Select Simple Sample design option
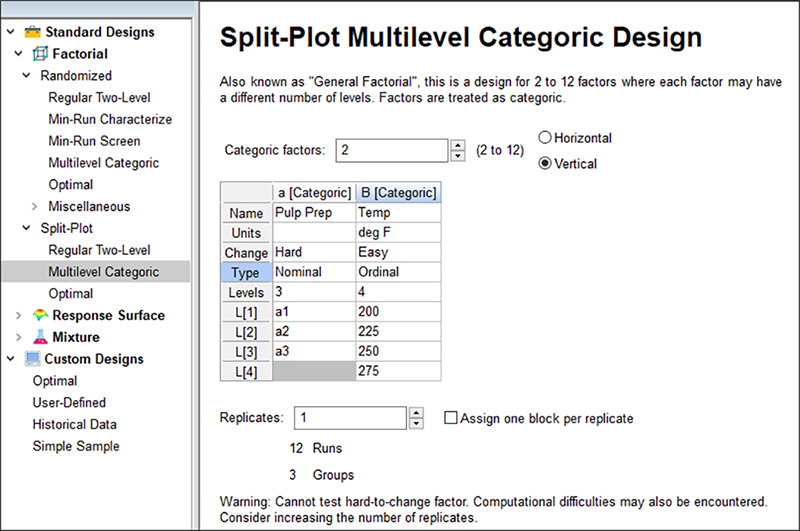This screenshot has height=531, width=800. (x=76, y=447)
